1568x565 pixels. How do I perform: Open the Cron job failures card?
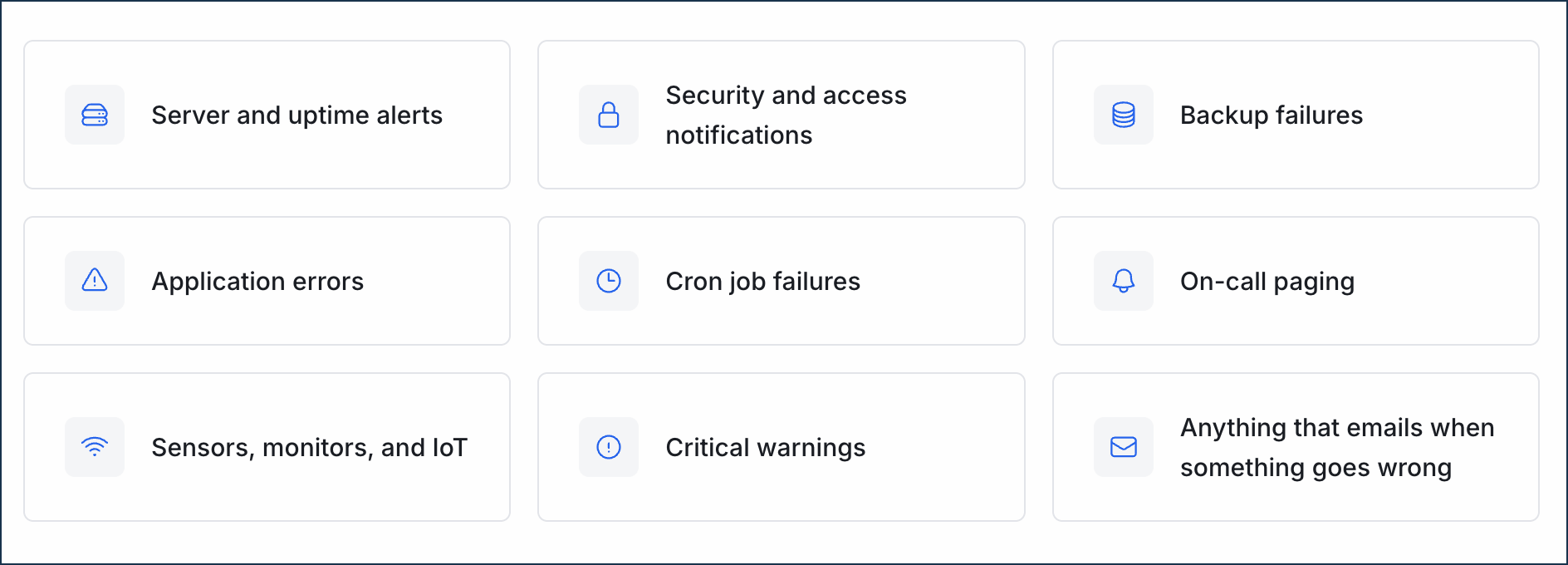click(781, 281)
